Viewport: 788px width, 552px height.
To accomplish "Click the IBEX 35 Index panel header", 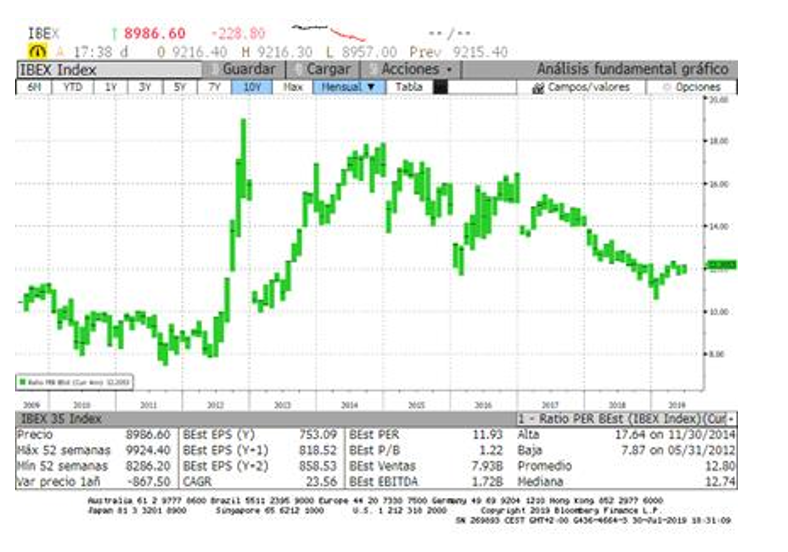I will click(265, 419).
